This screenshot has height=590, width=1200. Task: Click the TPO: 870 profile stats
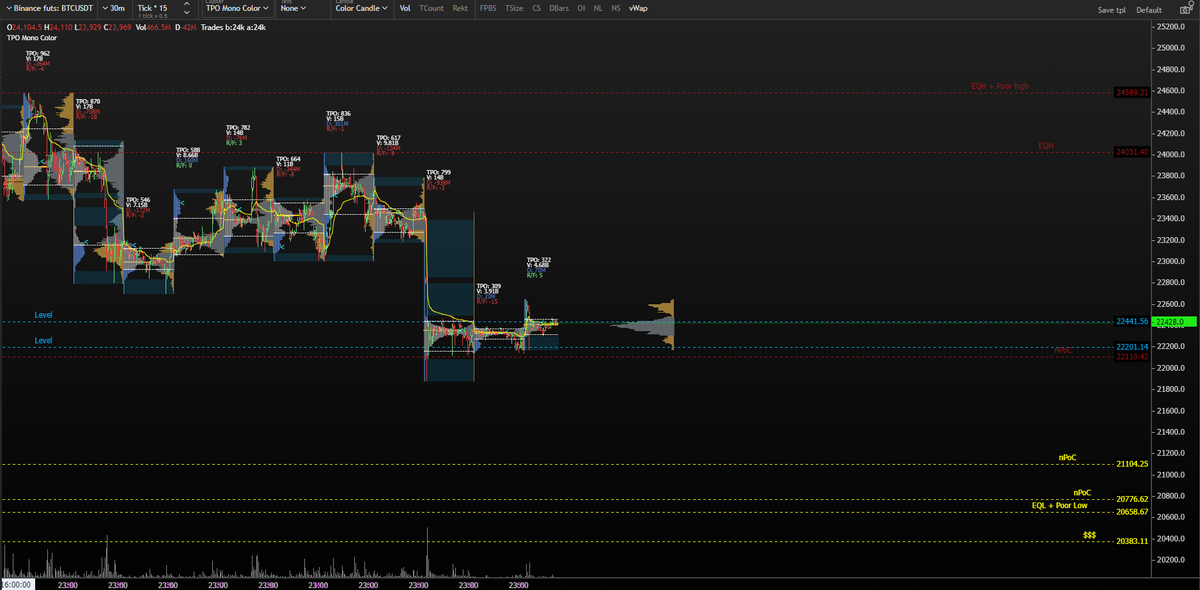click(88, 109)
